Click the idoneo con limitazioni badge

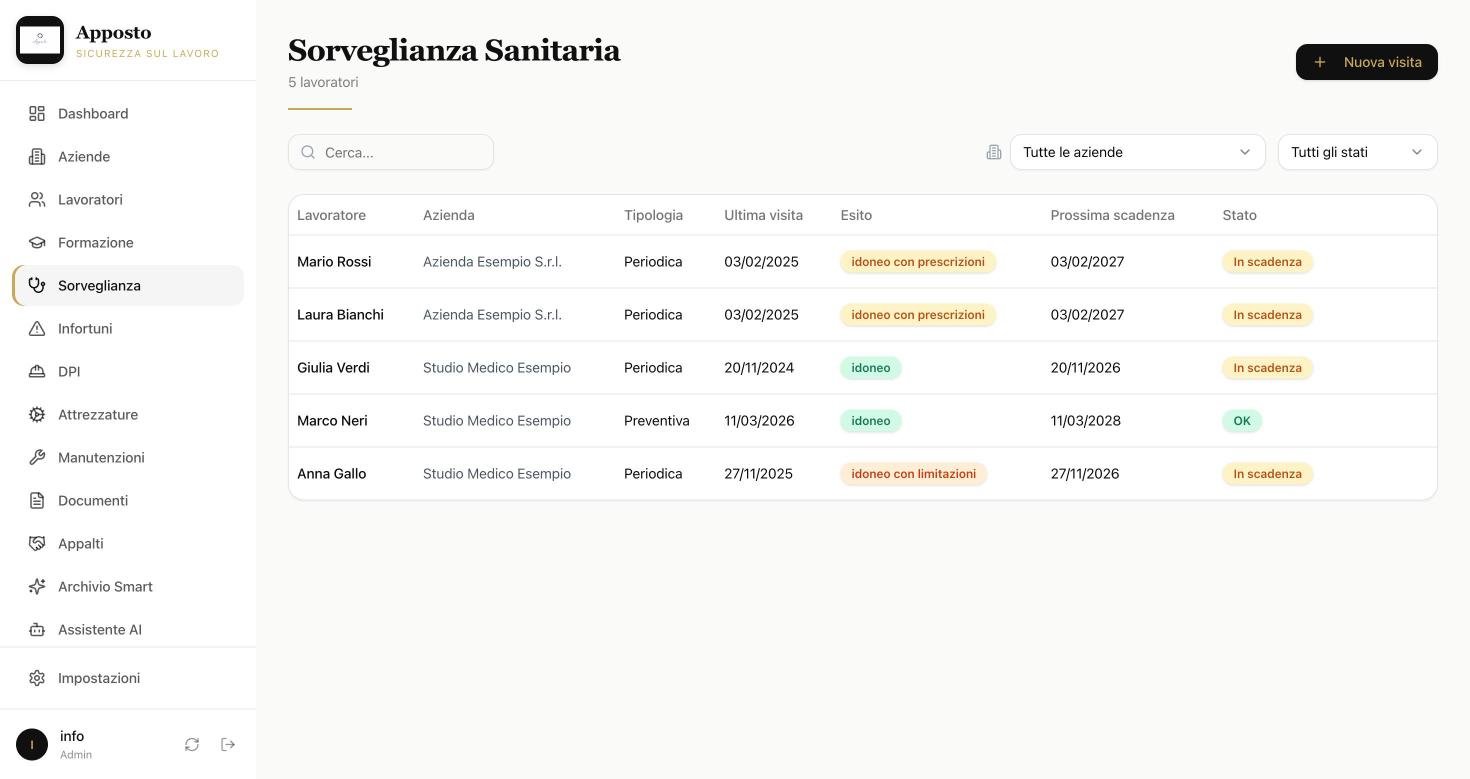pos(913,474)
